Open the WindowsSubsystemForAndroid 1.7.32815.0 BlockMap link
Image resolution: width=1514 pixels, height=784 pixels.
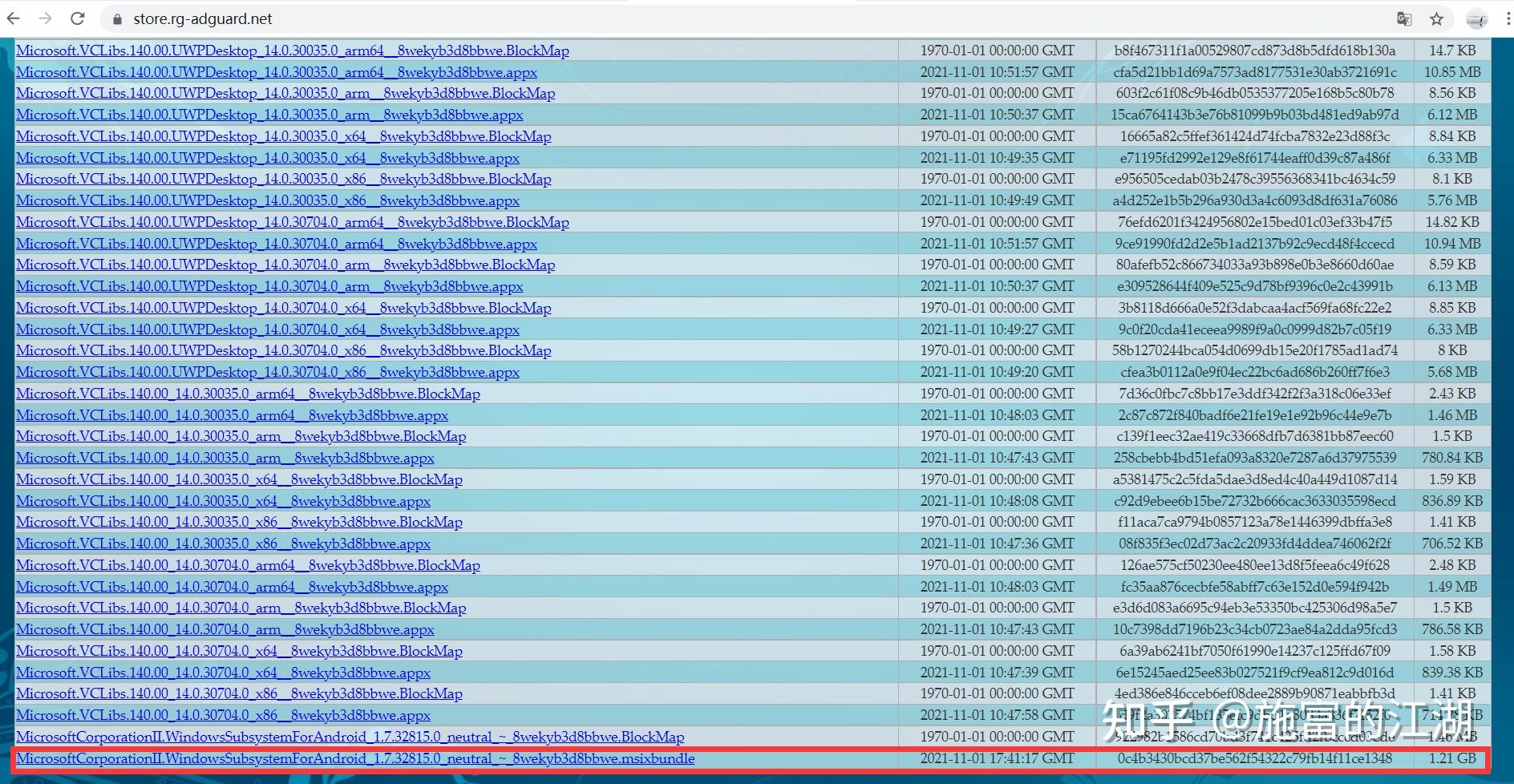click(x=350, y=737)
